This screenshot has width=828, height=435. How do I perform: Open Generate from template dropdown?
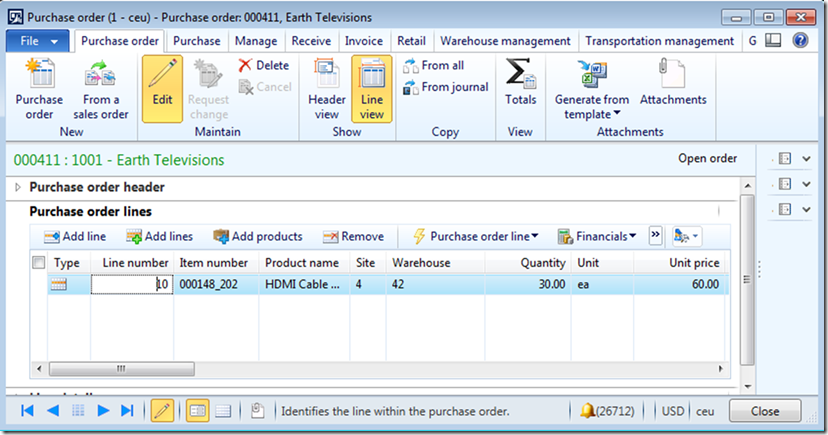591,105
